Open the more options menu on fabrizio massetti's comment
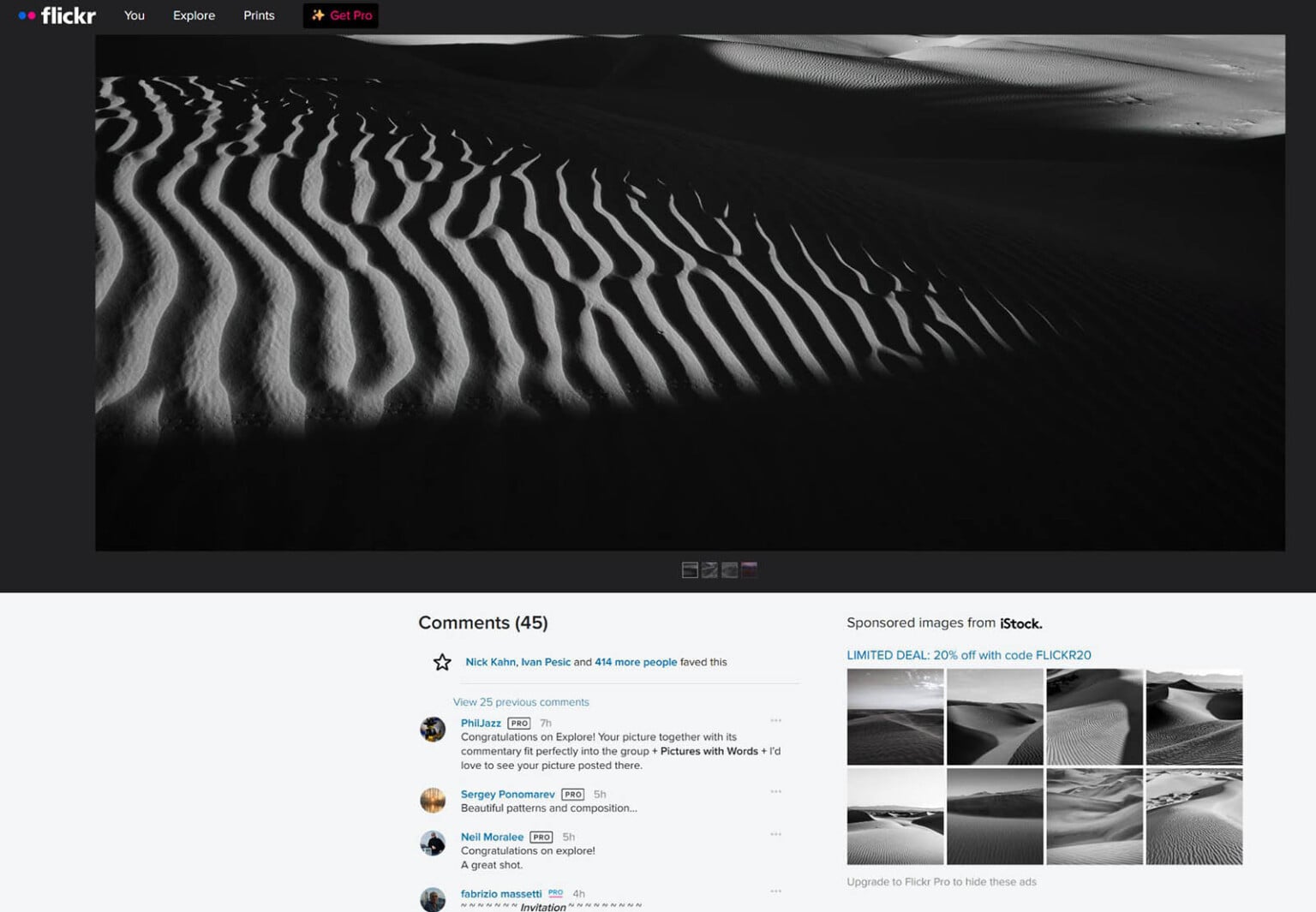The width and height of the screenshot is (1316, 912). tap(775, 891)
